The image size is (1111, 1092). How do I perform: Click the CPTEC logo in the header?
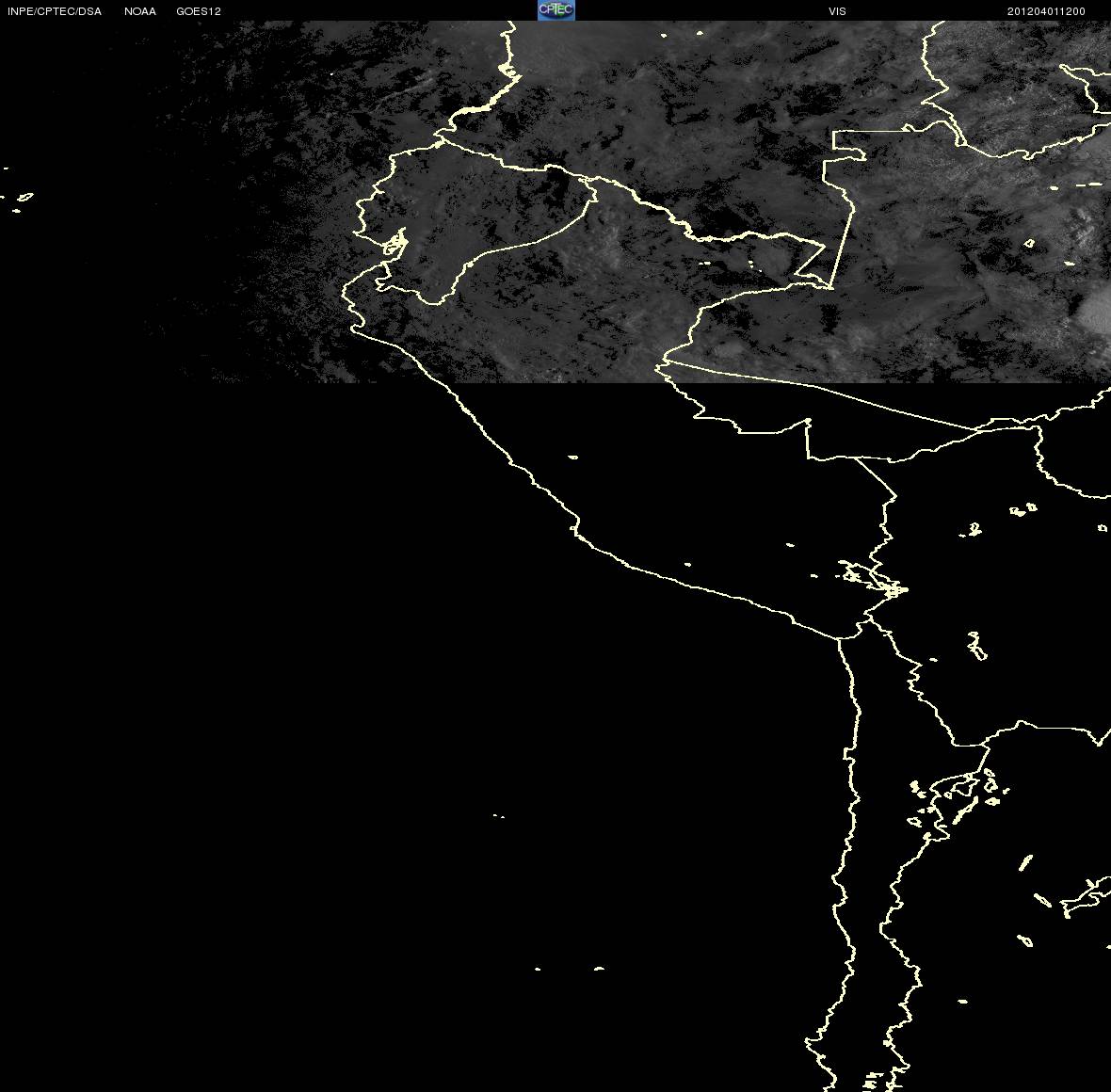pos(556,10)
